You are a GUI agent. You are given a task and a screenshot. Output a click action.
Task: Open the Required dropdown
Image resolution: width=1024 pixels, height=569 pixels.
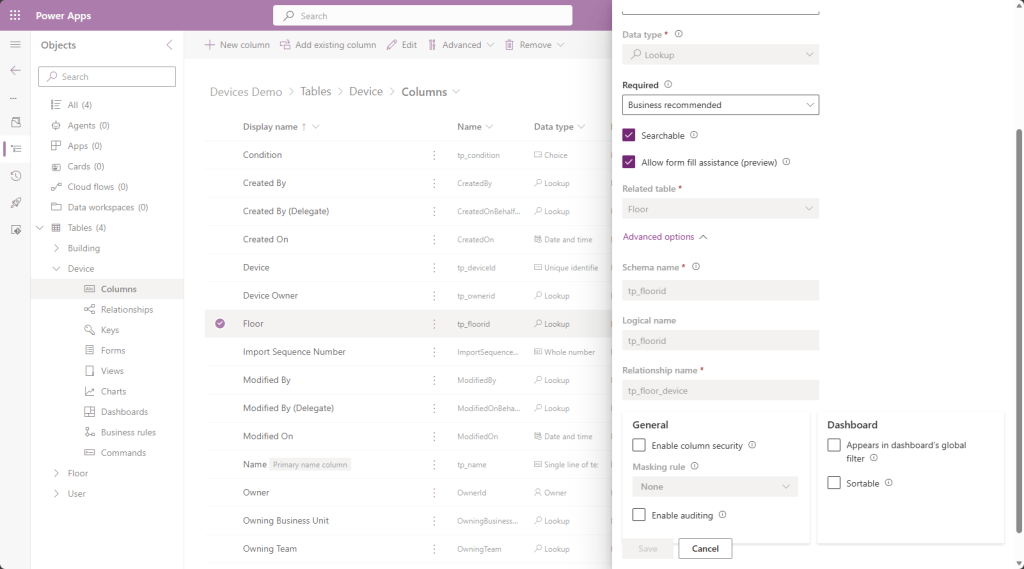(x=720, y=105)
